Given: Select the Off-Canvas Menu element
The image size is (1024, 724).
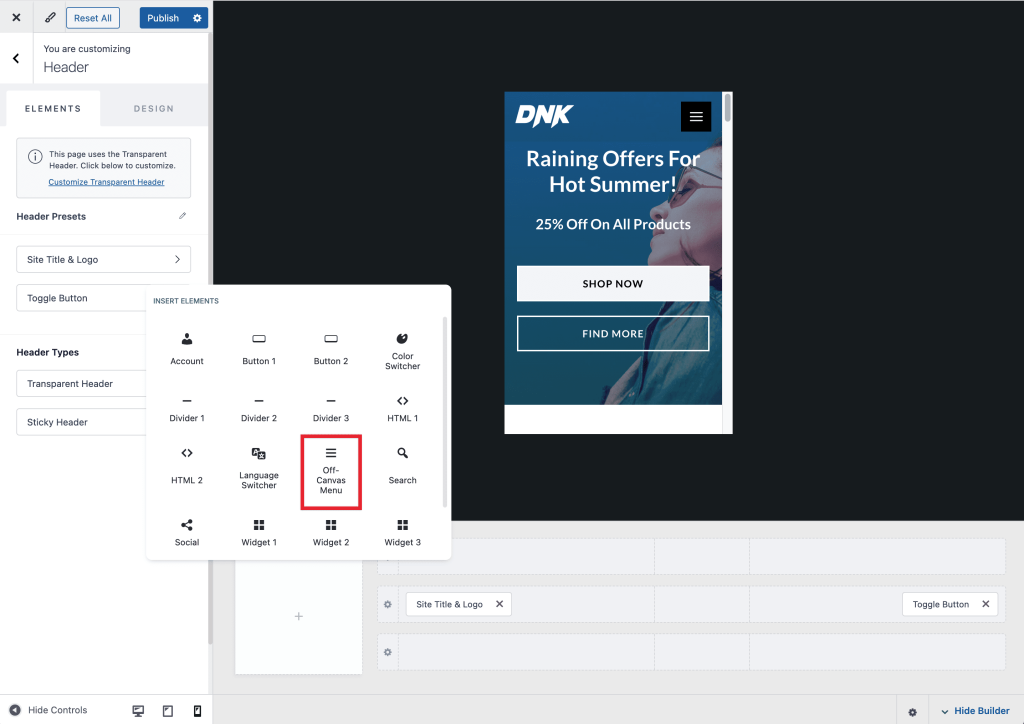Looking at the screenshot, I should pos(331,471).
